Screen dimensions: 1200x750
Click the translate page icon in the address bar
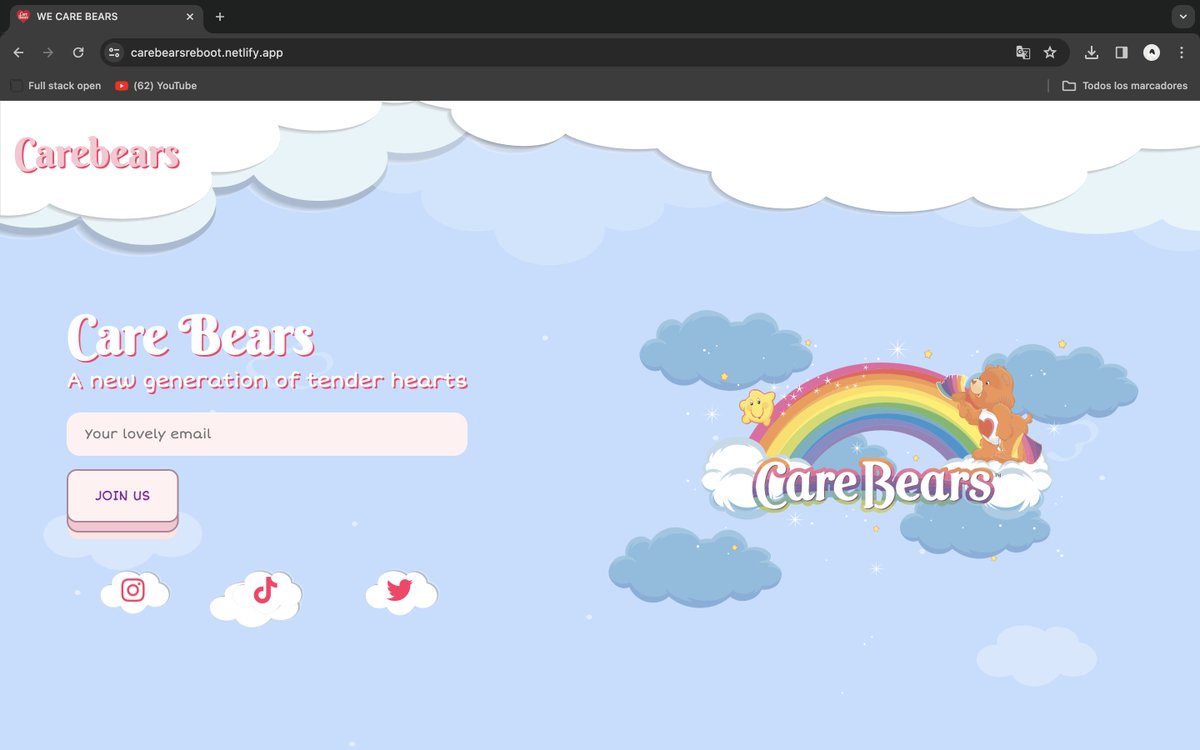pyautogui.click(x=1022, y=52)
